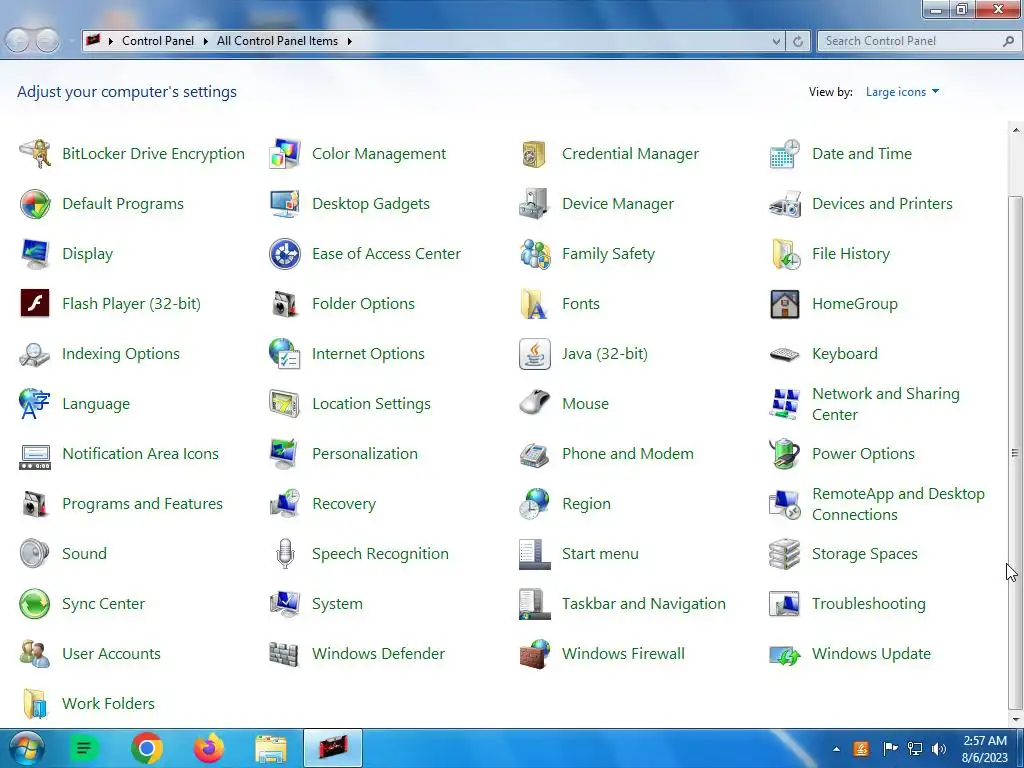Image resolution: width=1024 pixels, height=768 pixels.
Task: Click the Taskbar and Navigation link
Action: point(643,604)
